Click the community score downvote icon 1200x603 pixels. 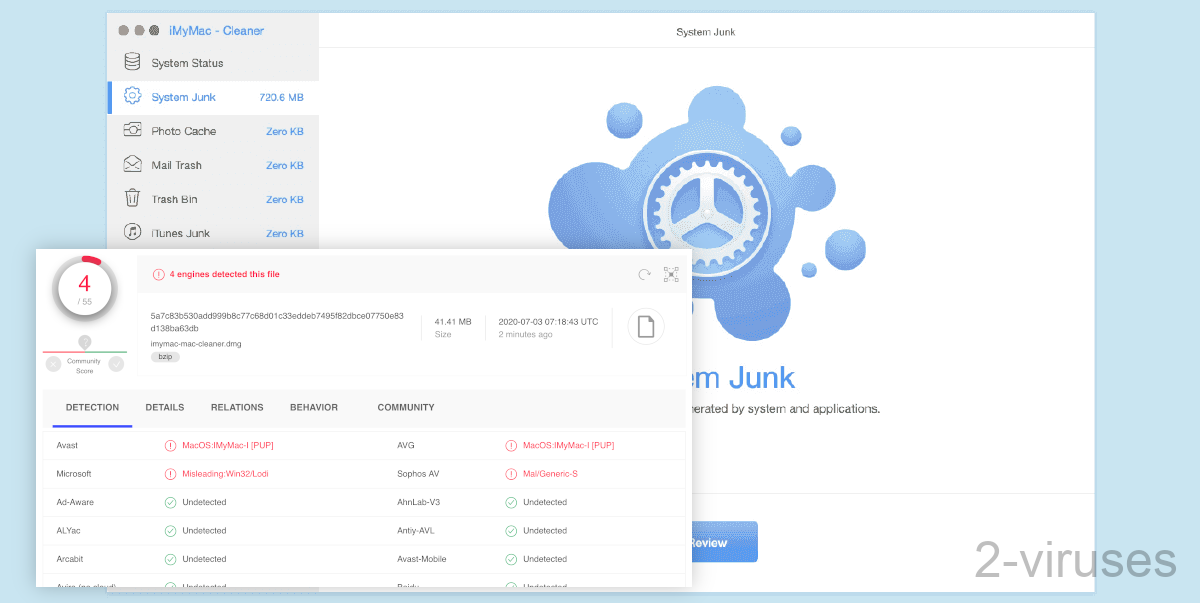click(53, 364)
